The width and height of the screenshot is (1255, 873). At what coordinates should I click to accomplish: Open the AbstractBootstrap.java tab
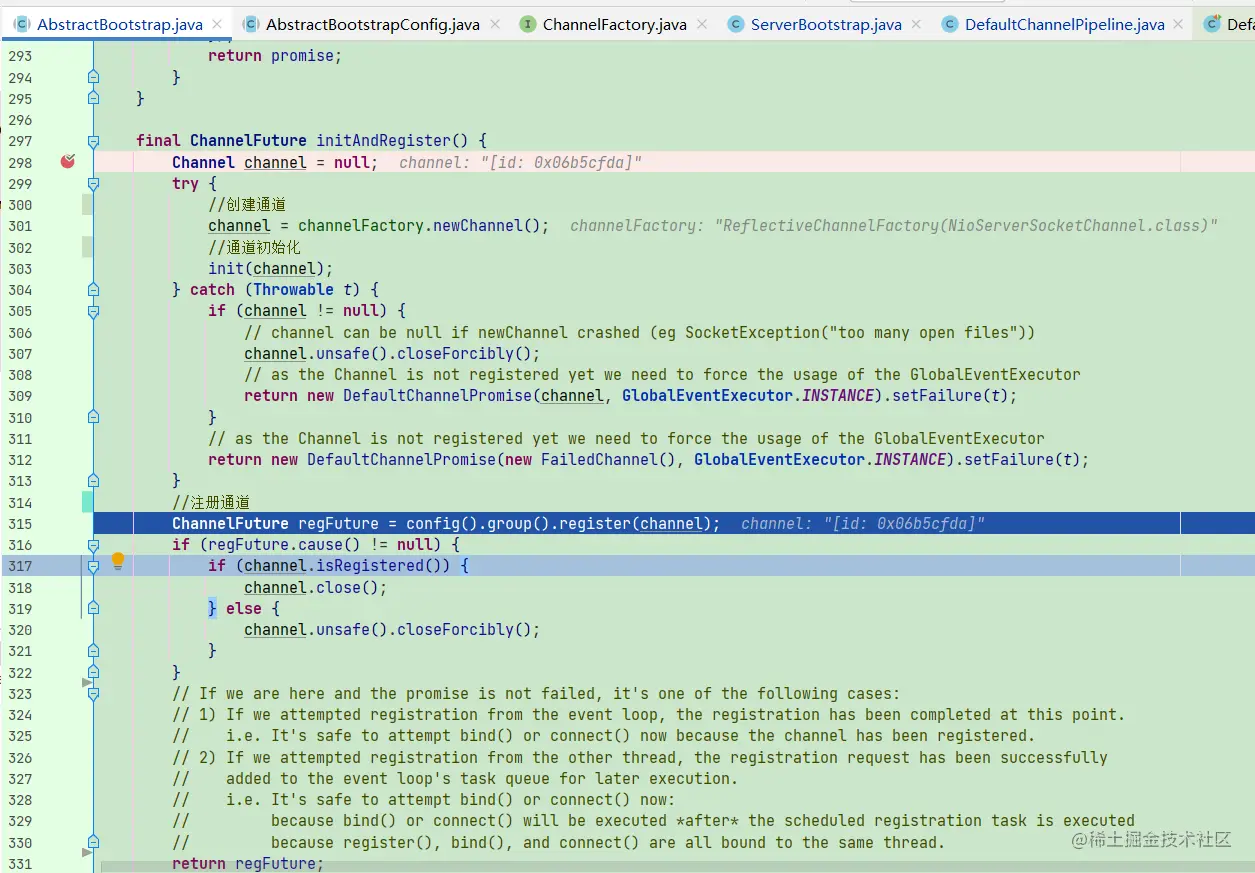(119, 24)
